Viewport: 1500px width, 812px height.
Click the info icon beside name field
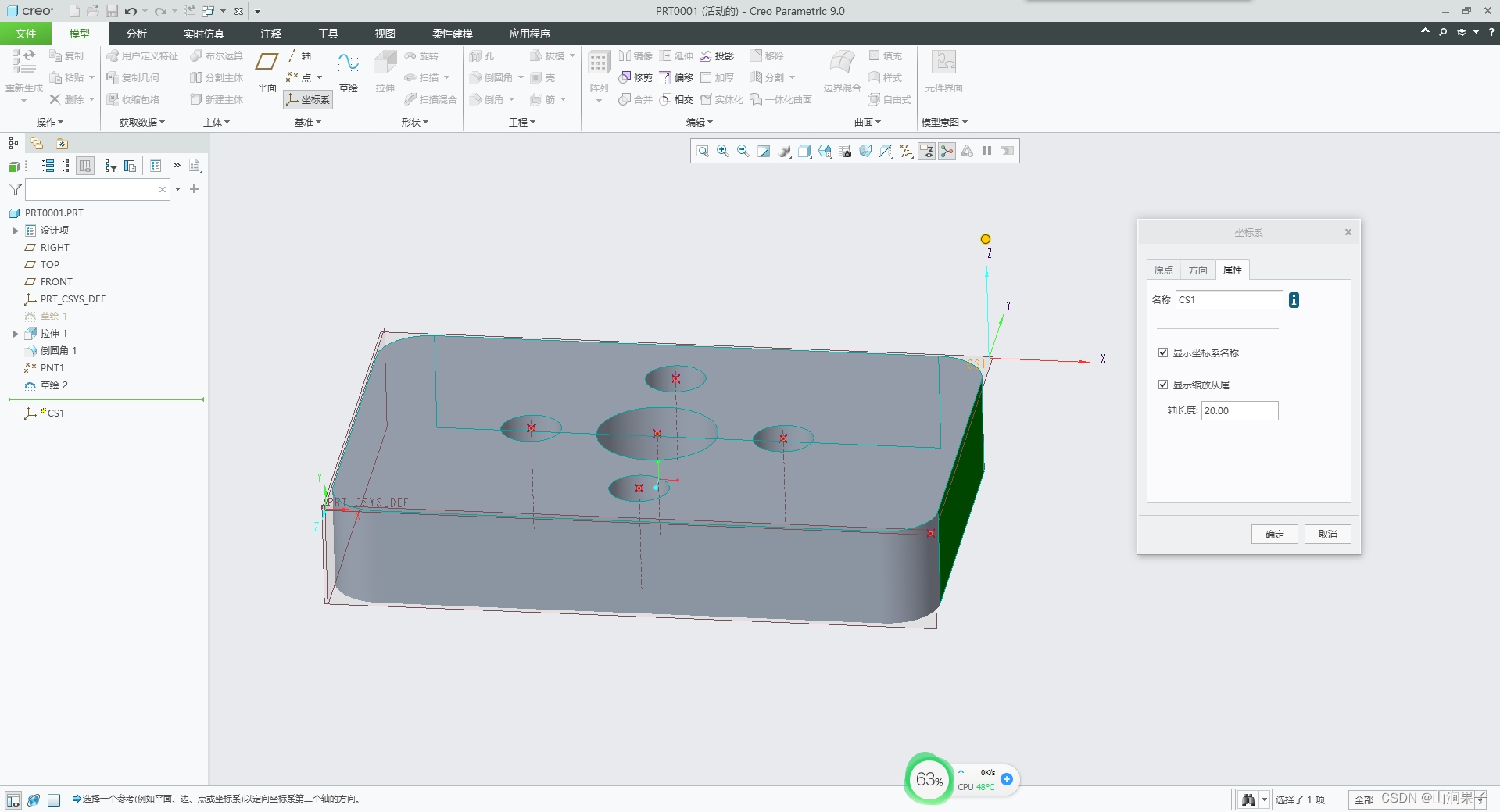pos(1294,300)
